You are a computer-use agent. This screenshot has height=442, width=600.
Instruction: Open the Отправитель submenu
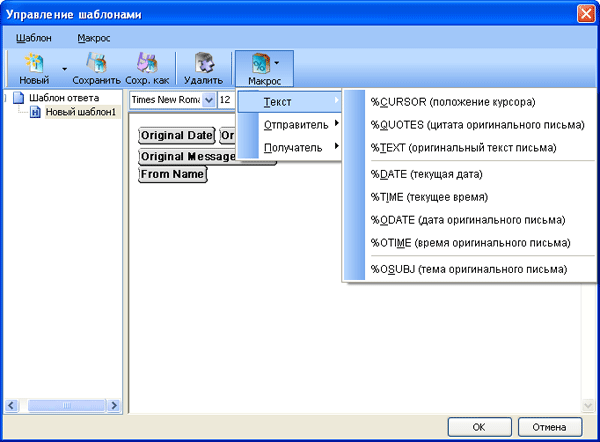pos(289,125)
